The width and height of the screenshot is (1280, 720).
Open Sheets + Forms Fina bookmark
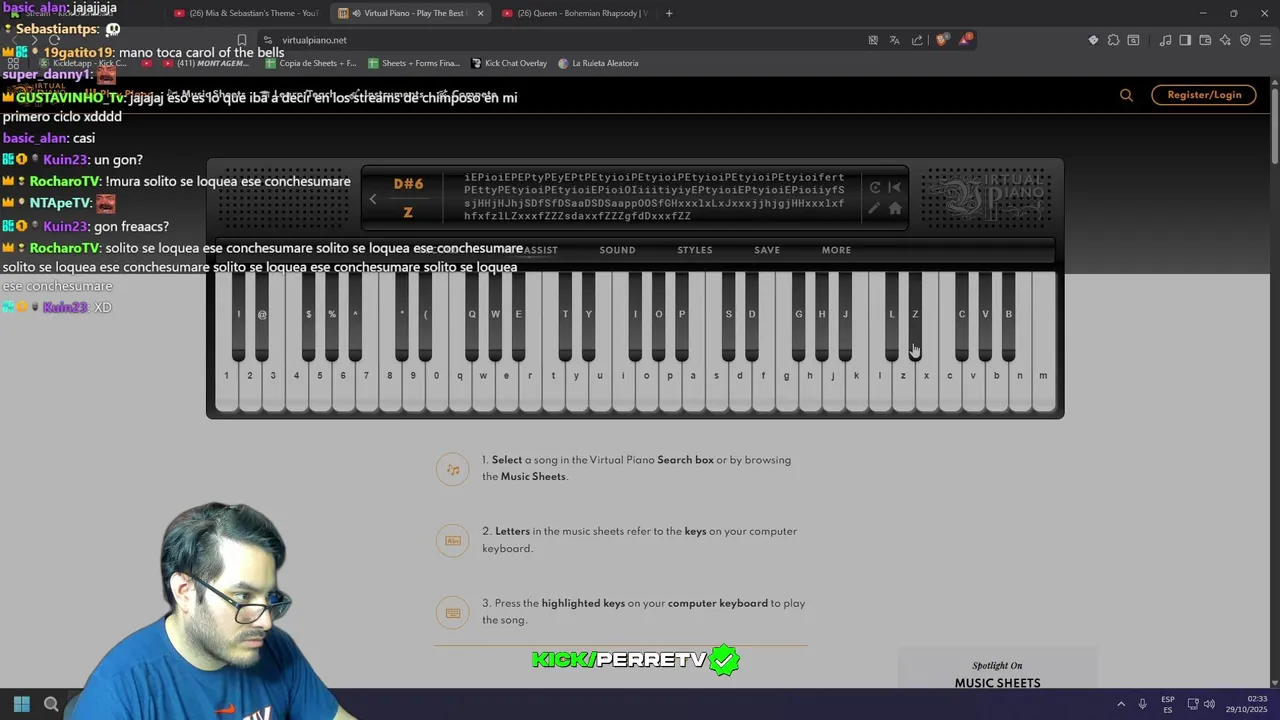[414, 63]
